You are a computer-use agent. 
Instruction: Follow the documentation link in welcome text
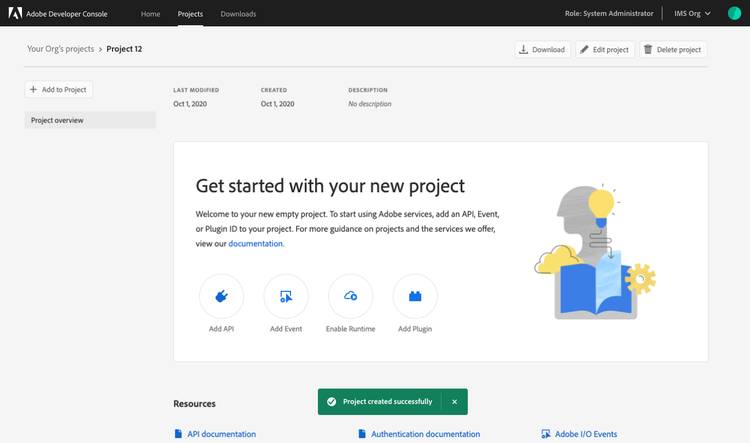(x=256, y=243)
